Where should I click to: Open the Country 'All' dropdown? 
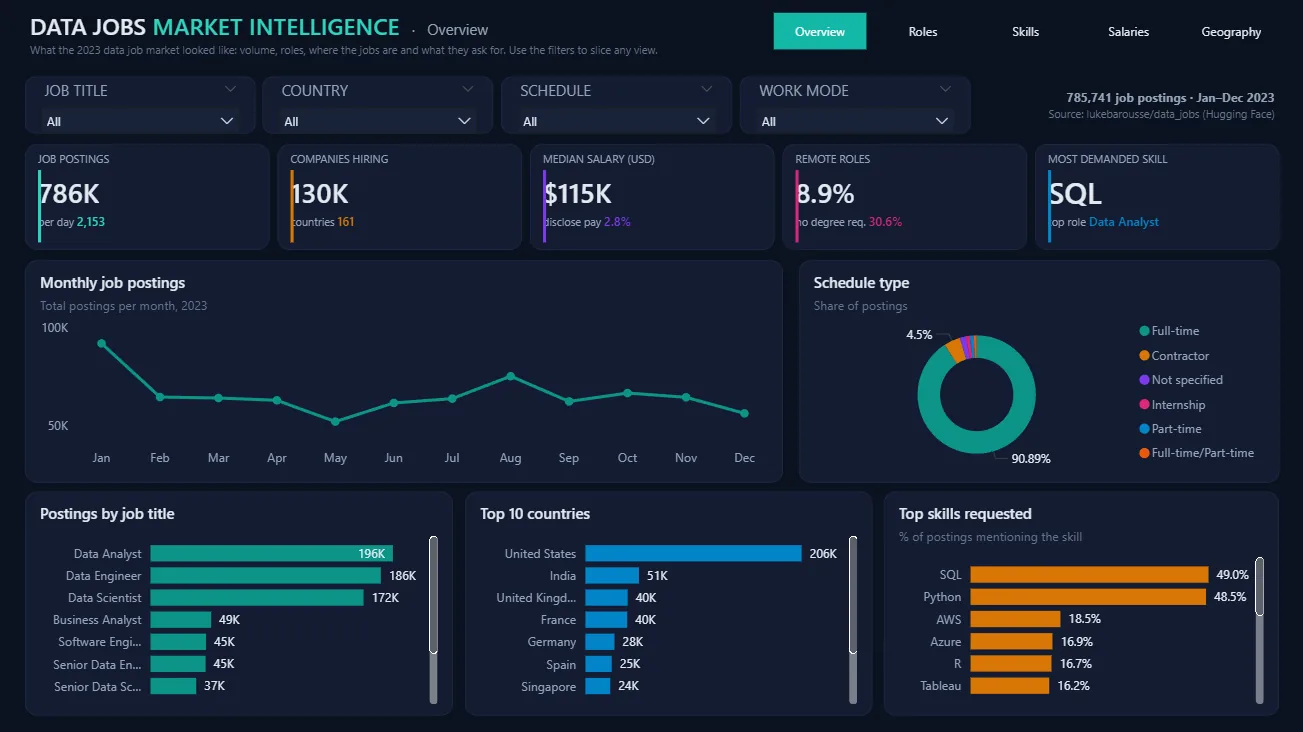pyautogui.click(x=378, y=121)
